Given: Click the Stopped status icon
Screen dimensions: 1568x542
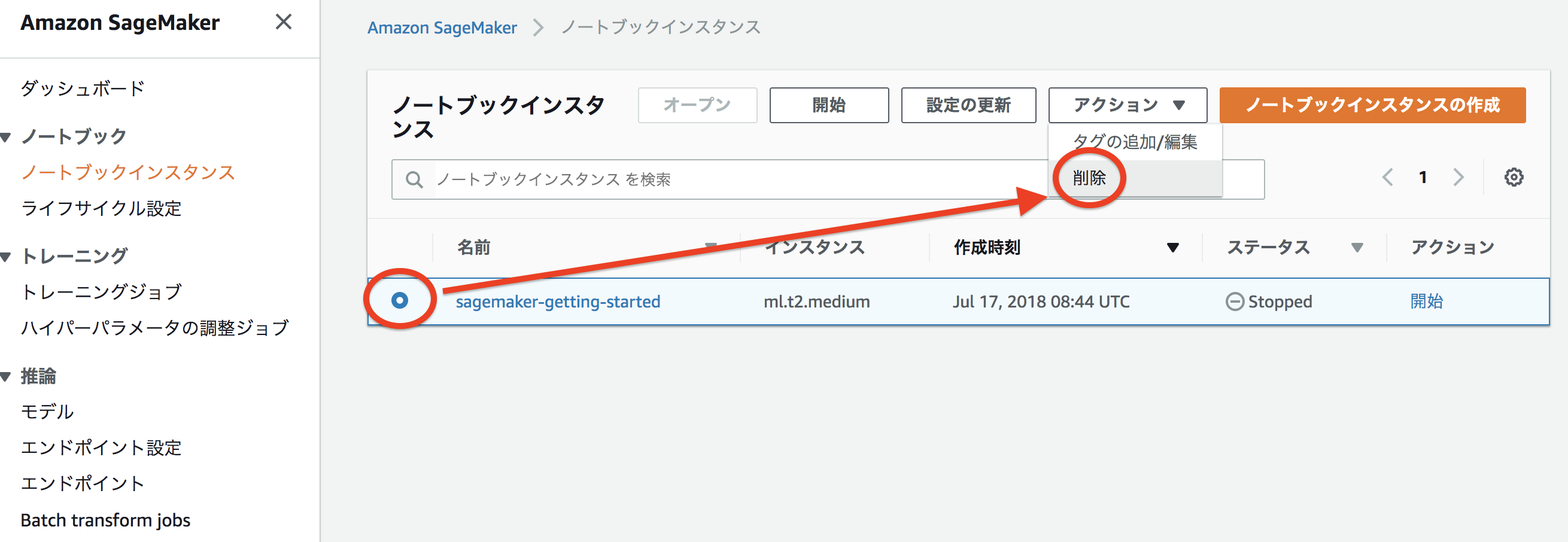Looking at the screenshot, I should [1235, 302].
